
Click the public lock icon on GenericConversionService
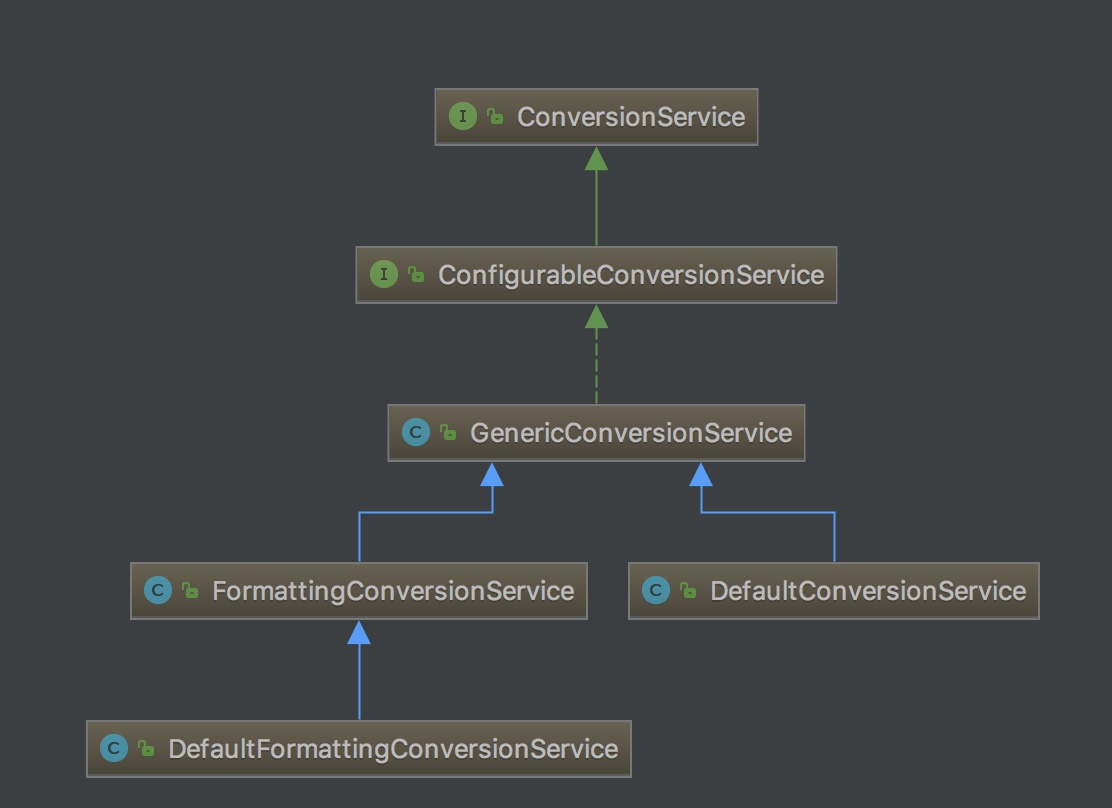click(x=448, y=433)
